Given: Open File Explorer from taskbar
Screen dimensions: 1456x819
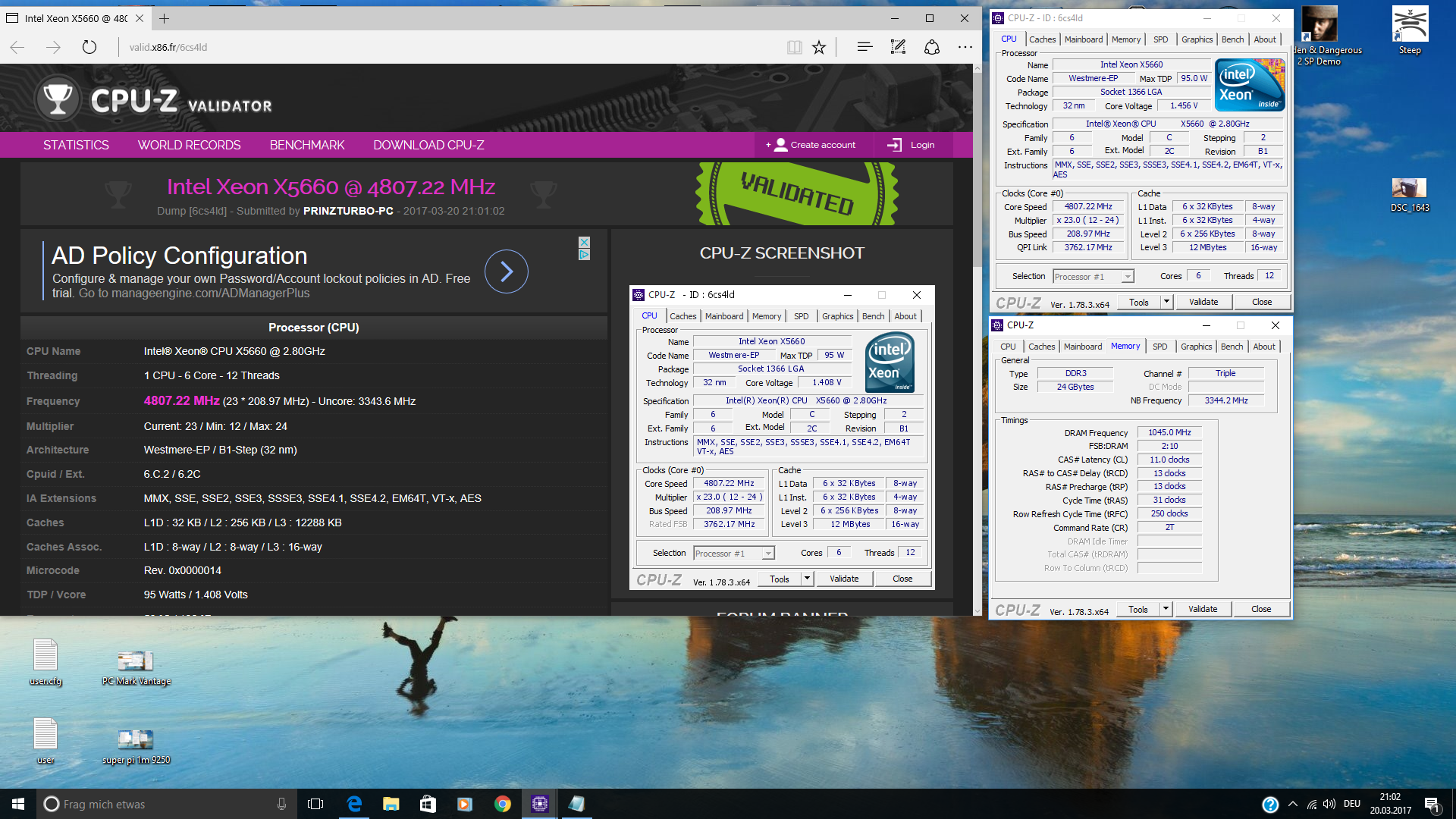Looking at the screenshot, I should (x=391, y=804).
